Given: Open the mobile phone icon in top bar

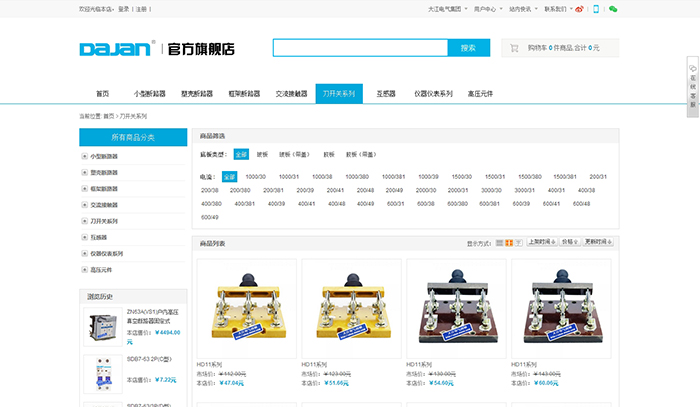Looking at the screenshot, I should click(596, 9).
